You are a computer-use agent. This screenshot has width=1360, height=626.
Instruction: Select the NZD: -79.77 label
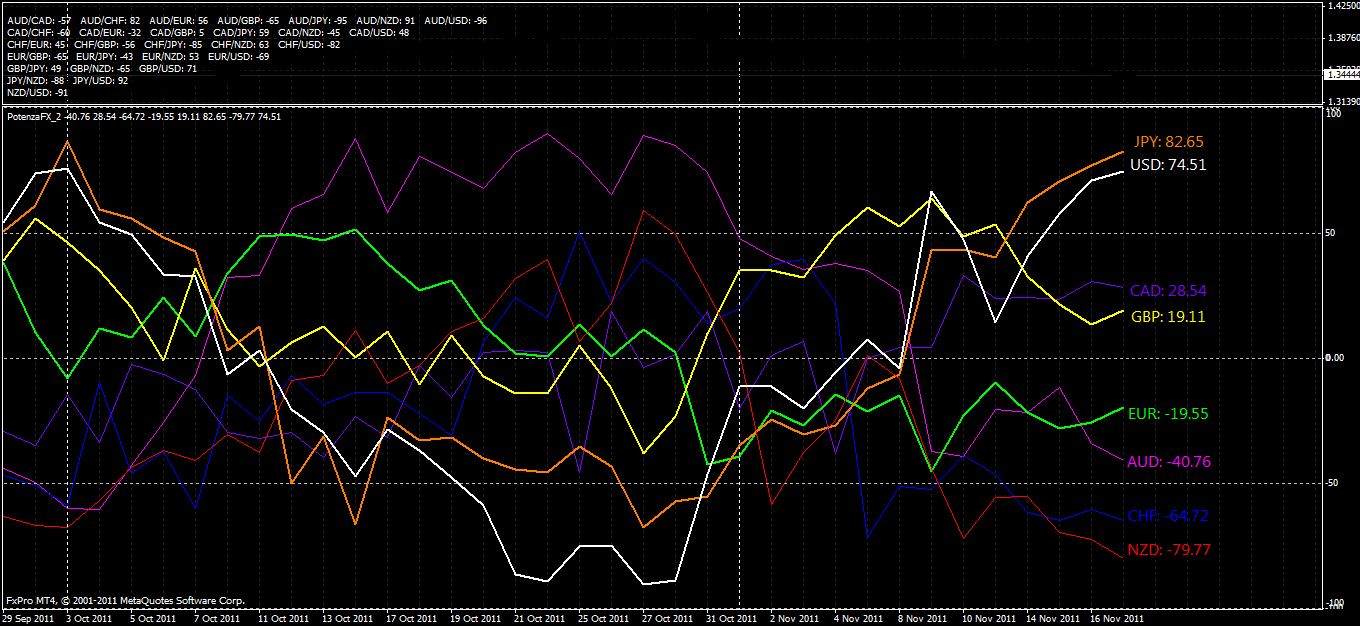pos(1169,550)
